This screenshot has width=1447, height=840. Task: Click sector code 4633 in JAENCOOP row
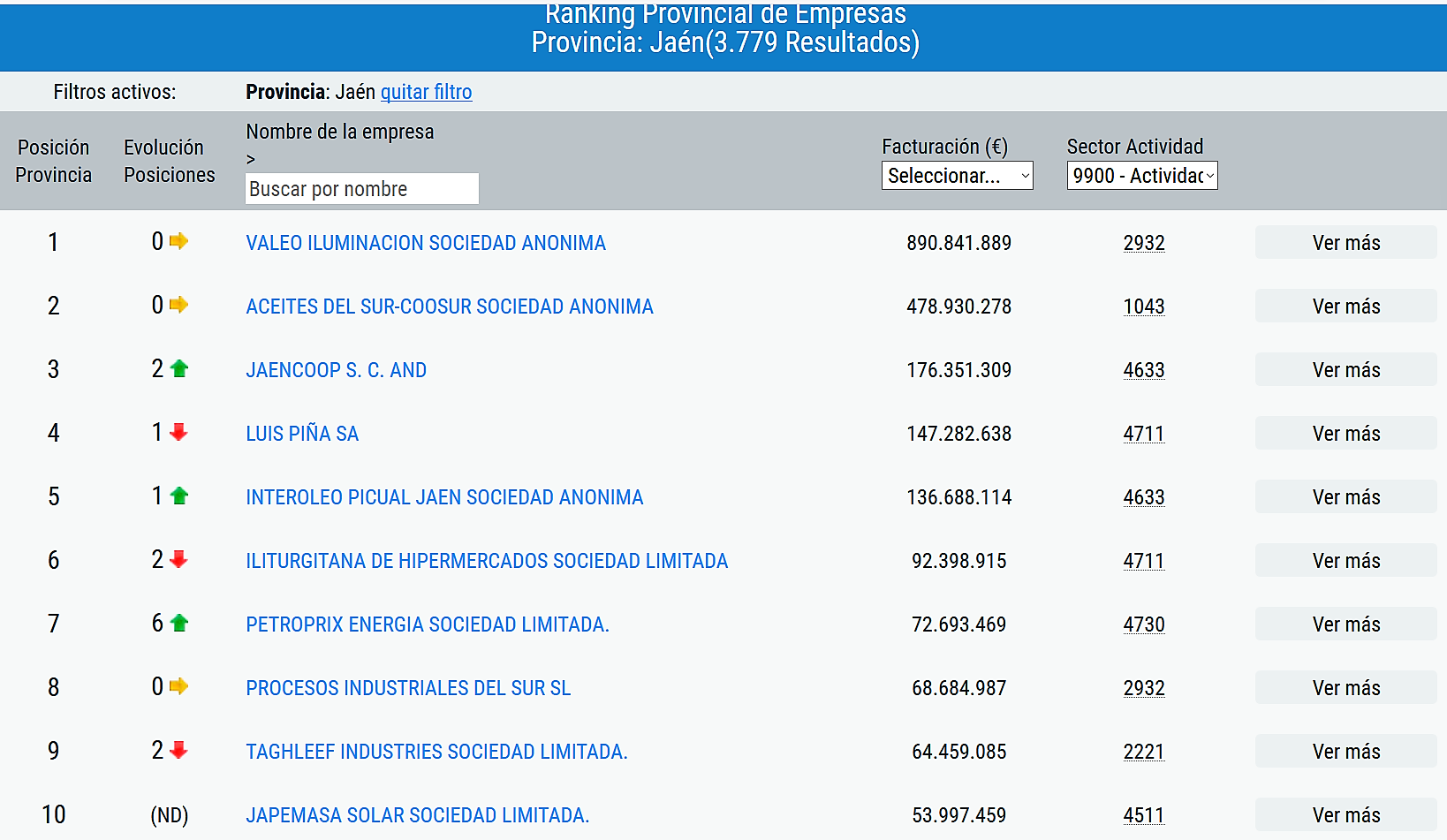click(x=1144, y=370)
